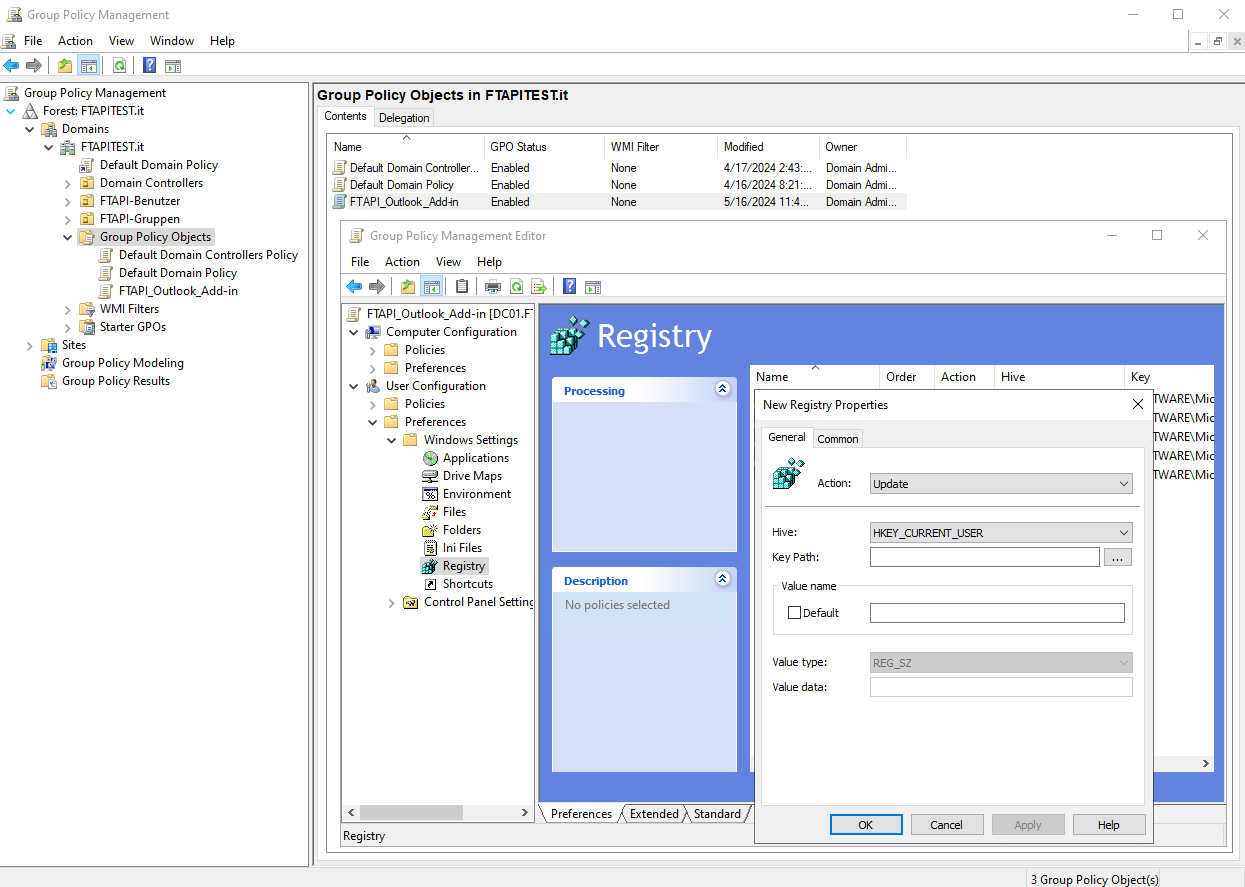The height and width of the screenshot is (887, 1245).
Task: Click Up One Level folder icon in main toolbar
Action: coord(65,66)
